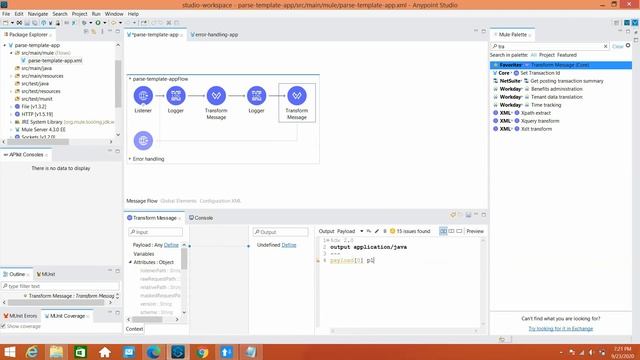Clear the Mule Palette search text
The image size is (640, 360).
605,47
